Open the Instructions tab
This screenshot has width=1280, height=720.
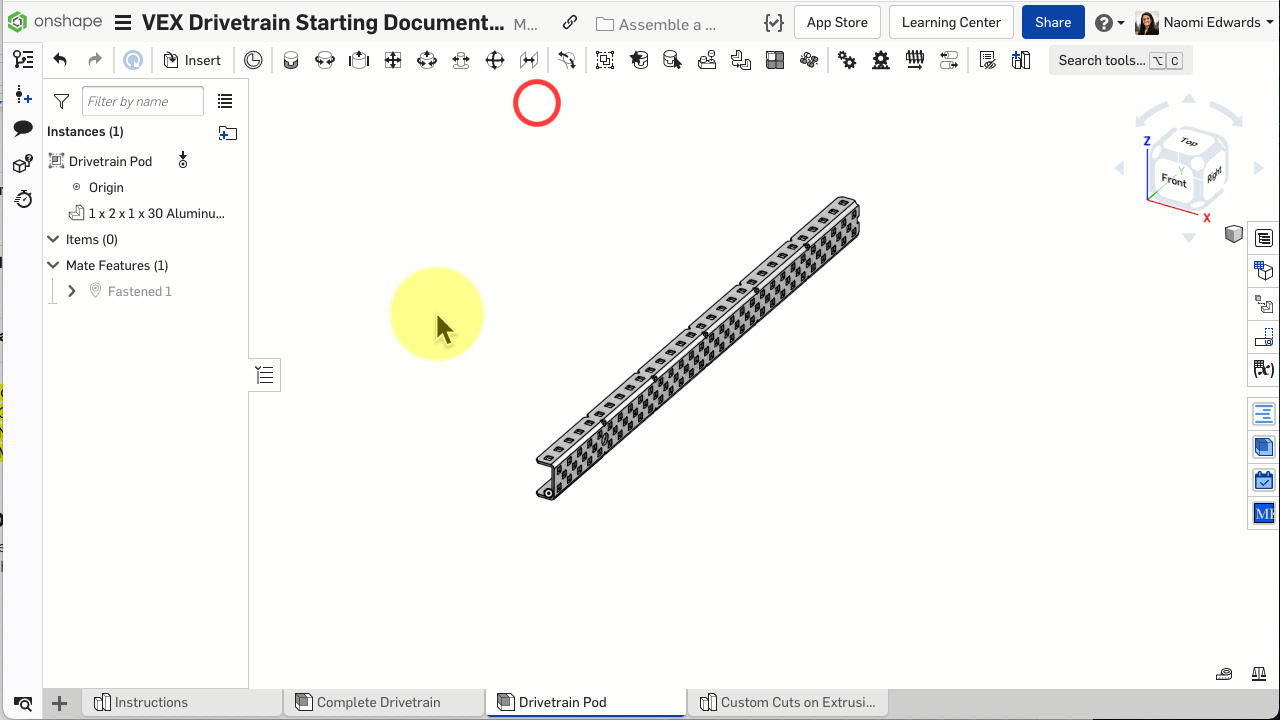pyautogui.click(x=151, y=702)
